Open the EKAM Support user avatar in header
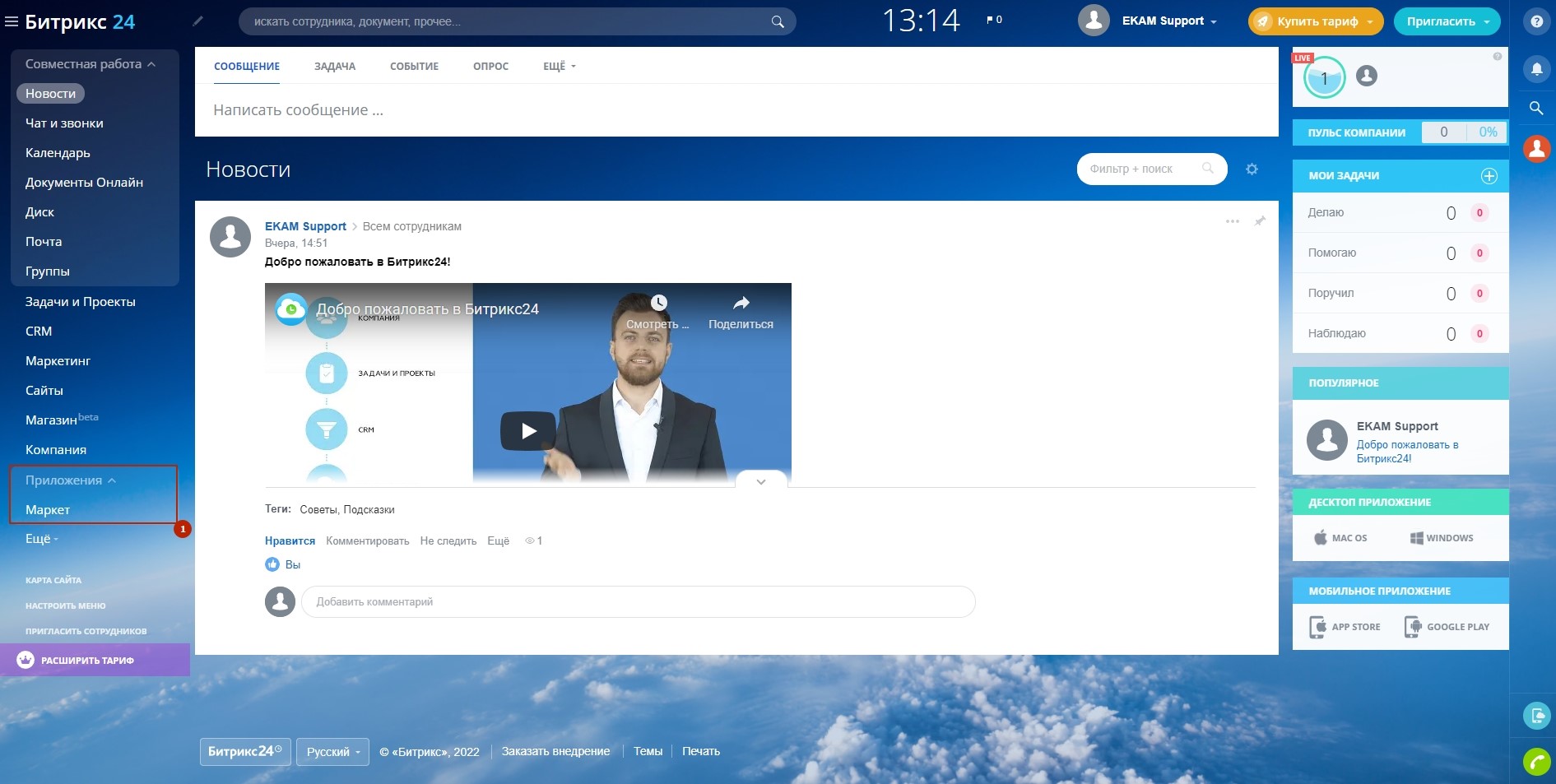Viewport: 1556px width, 784px height. pyautogui.click(x=1094, y=21)
